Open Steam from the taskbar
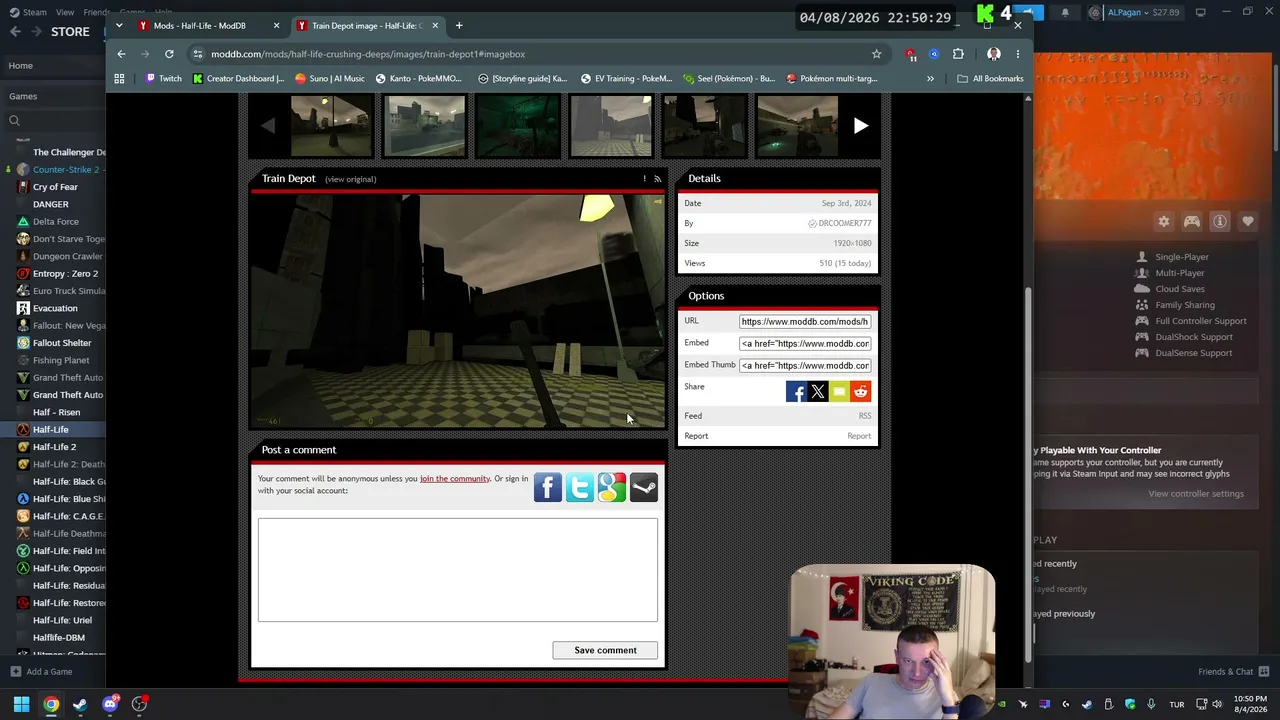This screenshot has height=720, width=1280. click(x=80, y=704)
